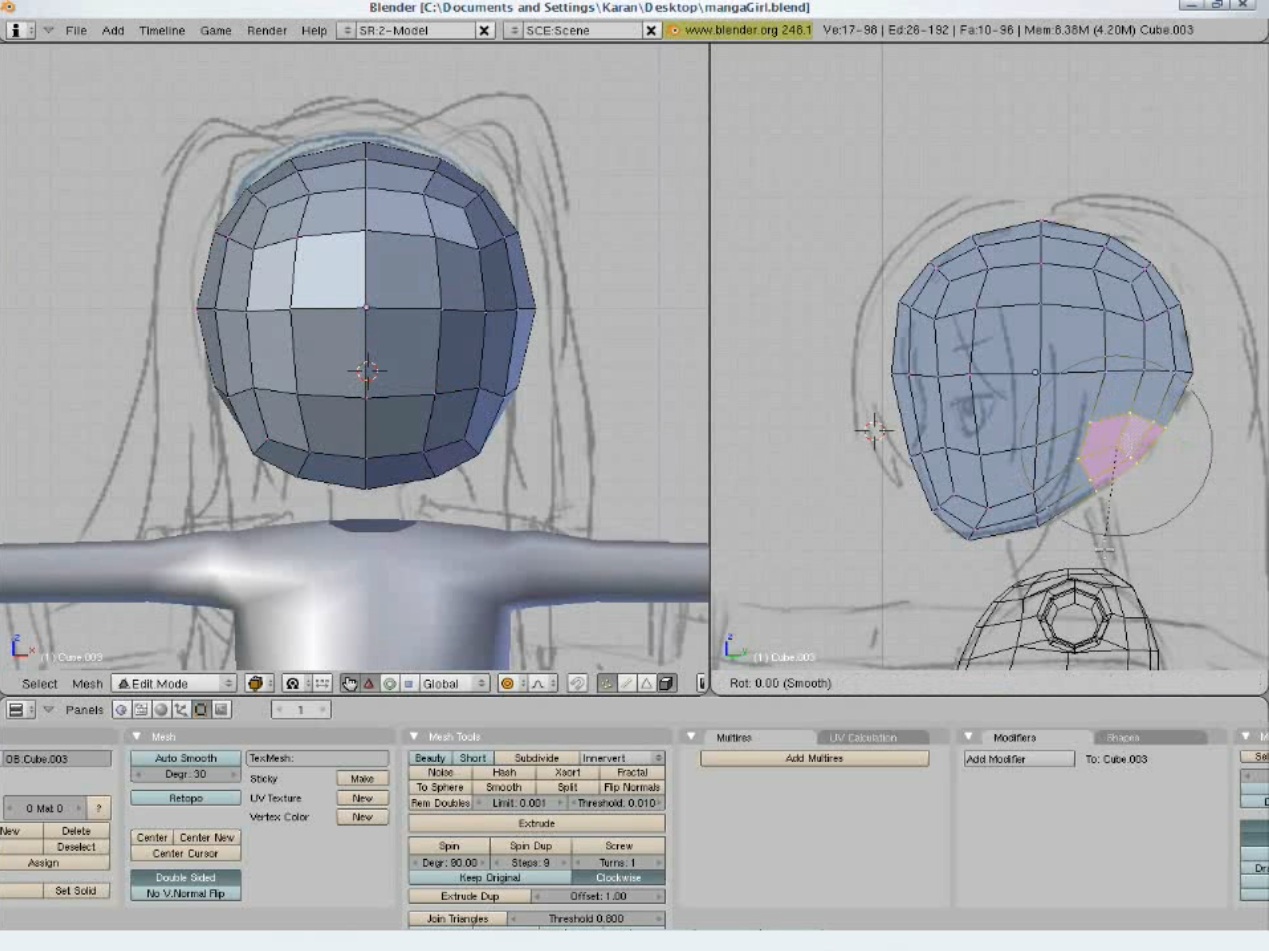This screenshot has height=951, width=1269.
Task: Open the Innervert subdivide dropdown
Action: point(622,758)
